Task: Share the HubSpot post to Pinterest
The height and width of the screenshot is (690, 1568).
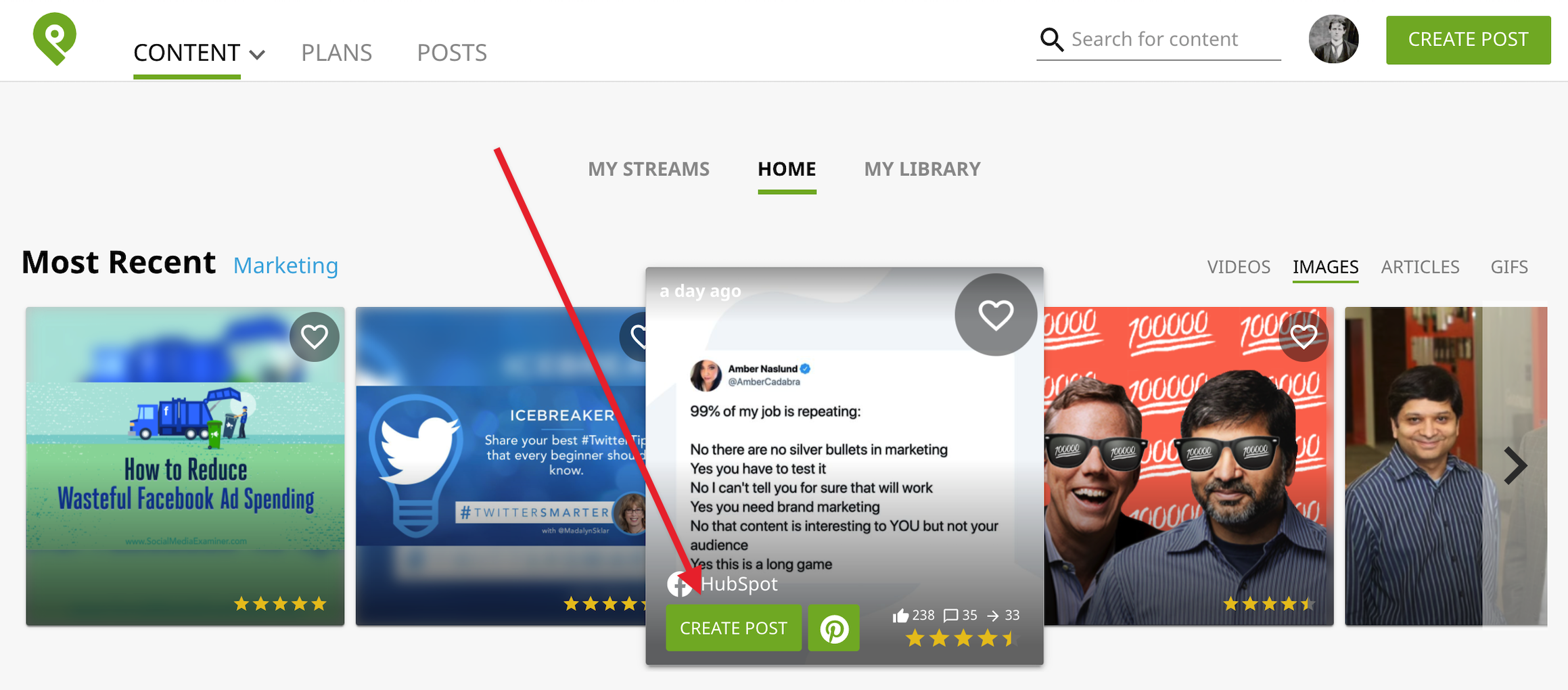Action: point(834,628)
